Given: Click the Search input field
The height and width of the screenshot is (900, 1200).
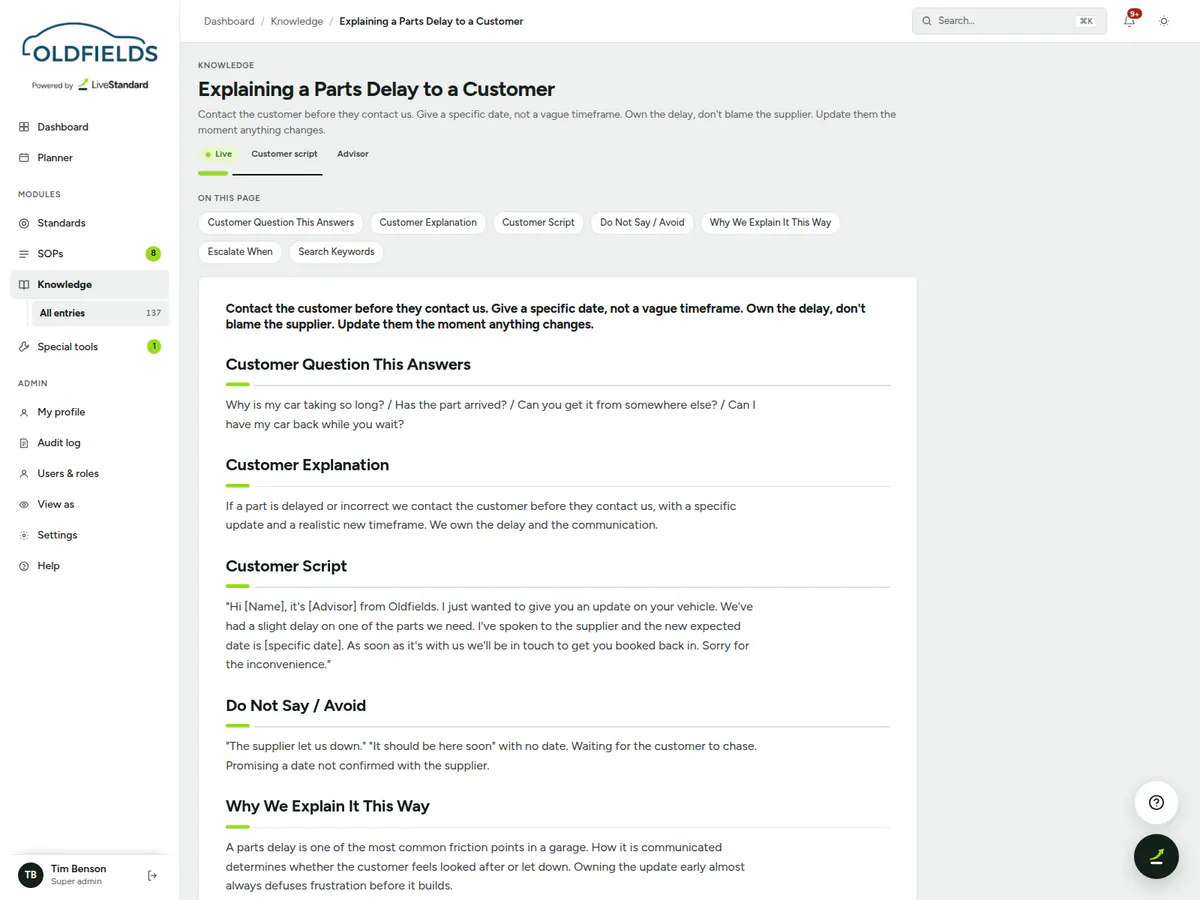Looking at the screenshot, I should pos(1009,21).
